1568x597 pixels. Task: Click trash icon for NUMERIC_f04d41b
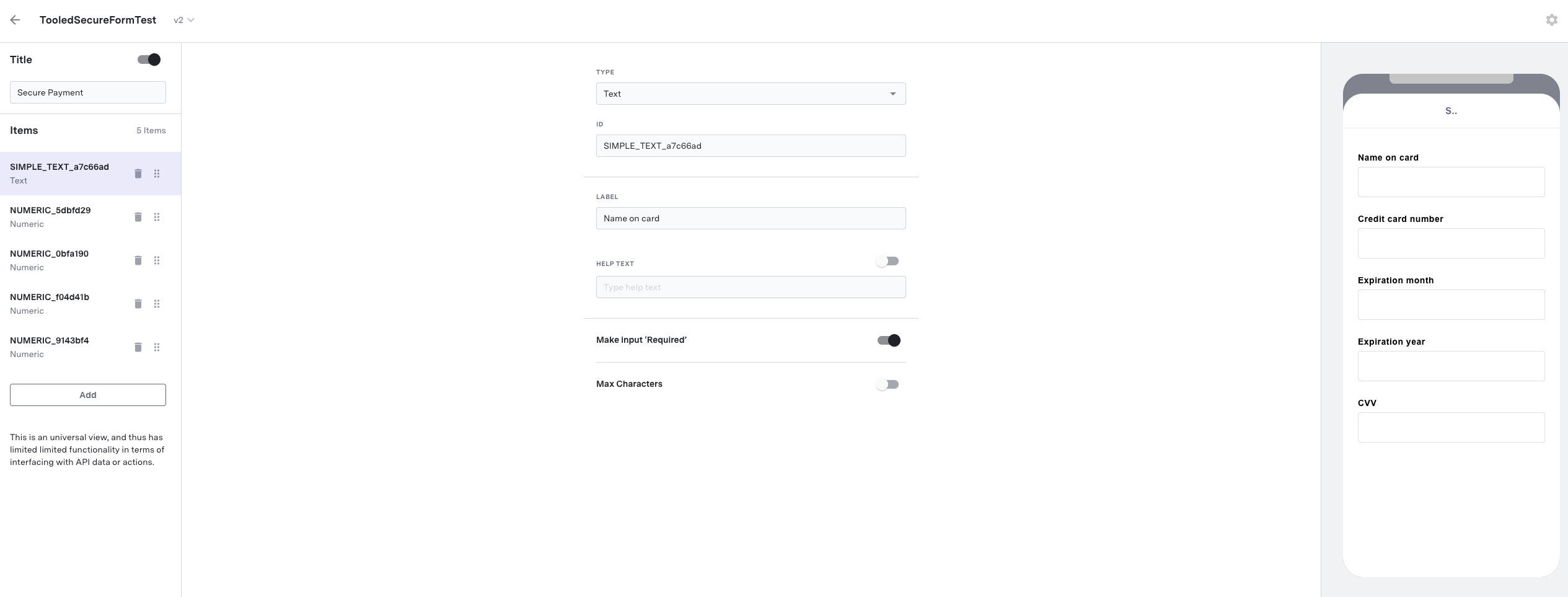point(138,304)
